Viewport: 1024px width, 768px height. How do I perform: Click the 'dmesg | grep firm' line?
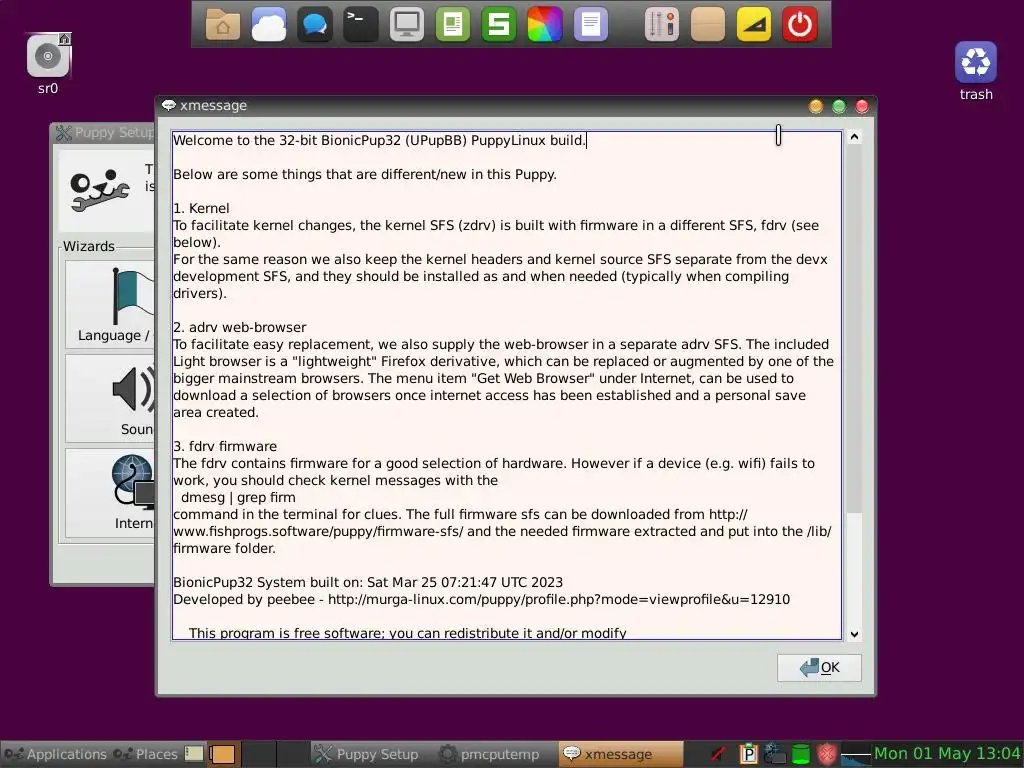coord(238,497)
